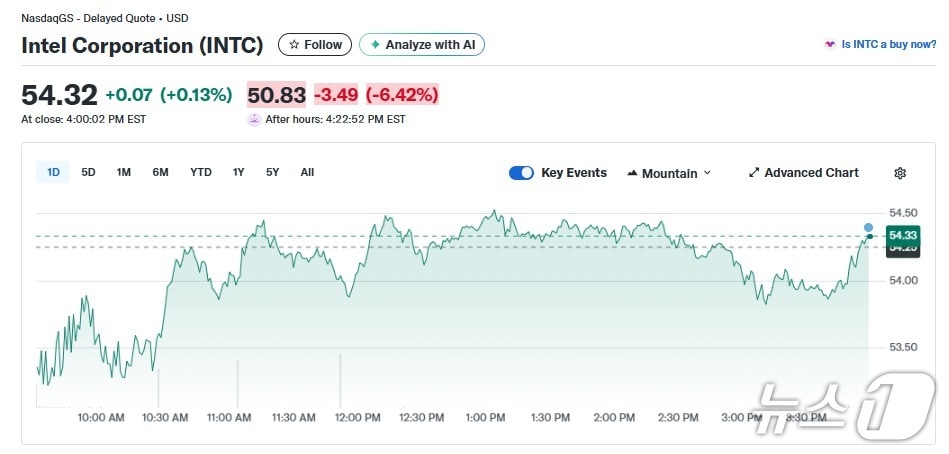Screen dimensions: 949x454
Task: Select the 1D time range tab
Action: [x=54, y=172]
